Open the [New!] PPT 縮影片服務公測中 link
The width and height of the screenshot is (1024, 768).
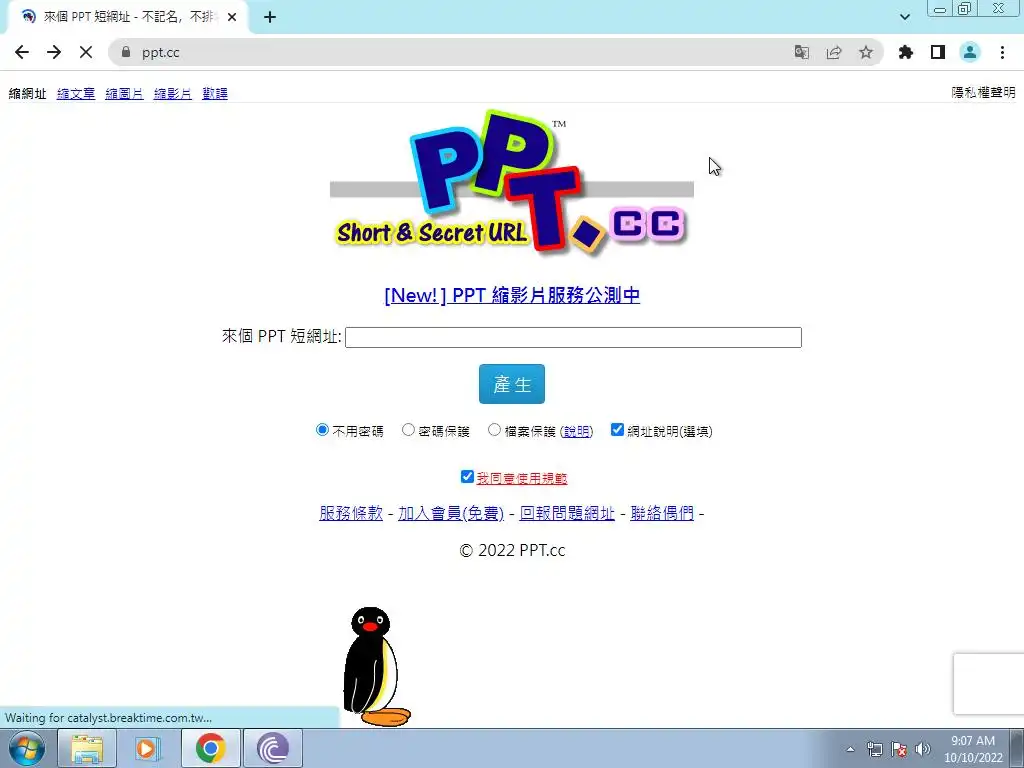[x=512, y=295]
